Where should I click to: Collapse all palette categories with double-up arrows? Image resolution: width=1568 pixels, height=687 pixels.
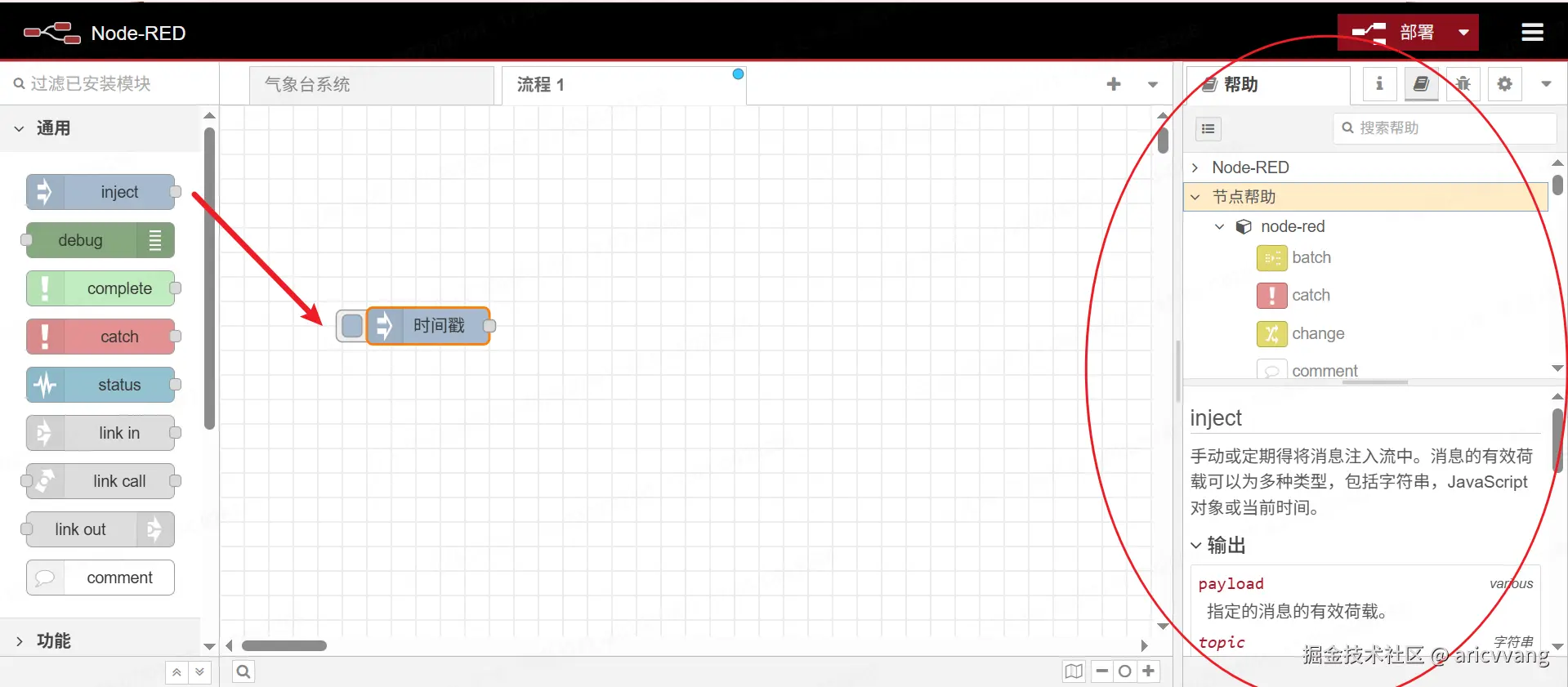(x=176, y=672)
